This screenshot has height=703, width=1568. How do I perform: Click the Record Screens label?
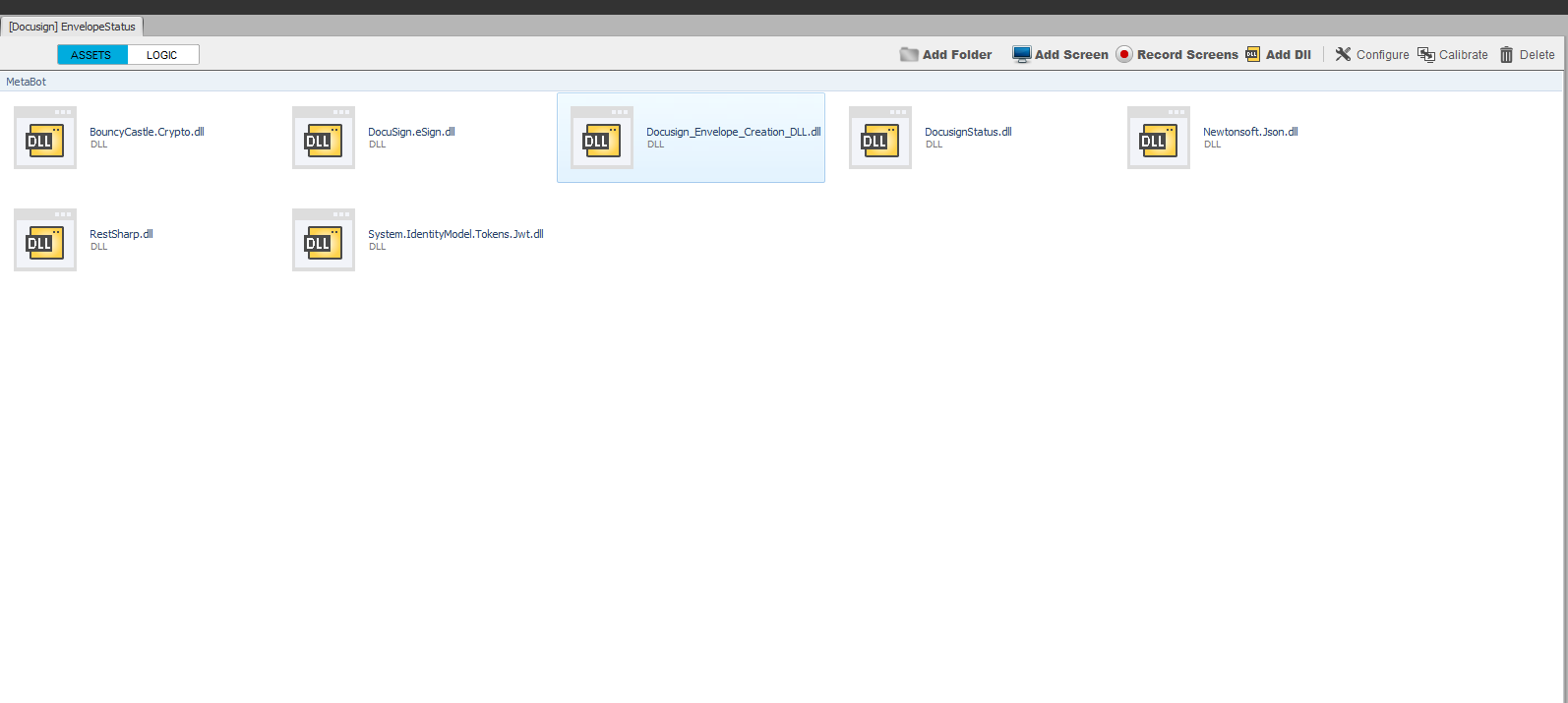point(1187,55)
